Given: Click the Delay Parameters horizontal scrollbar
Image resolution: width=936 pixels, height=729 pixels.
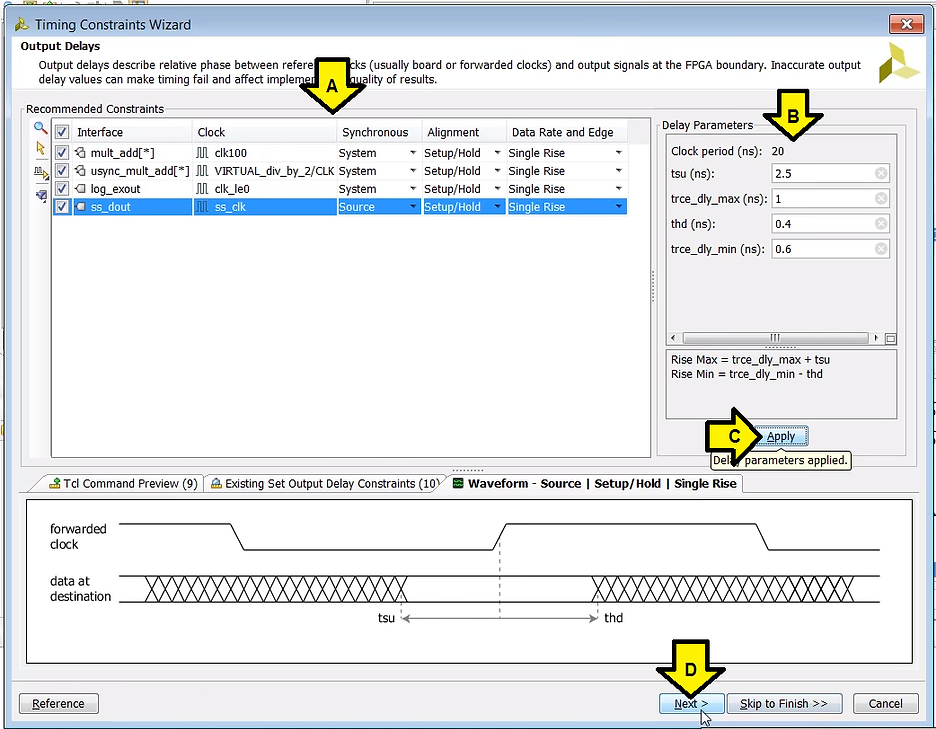Looking at the screenshot, I should point(775,339).
